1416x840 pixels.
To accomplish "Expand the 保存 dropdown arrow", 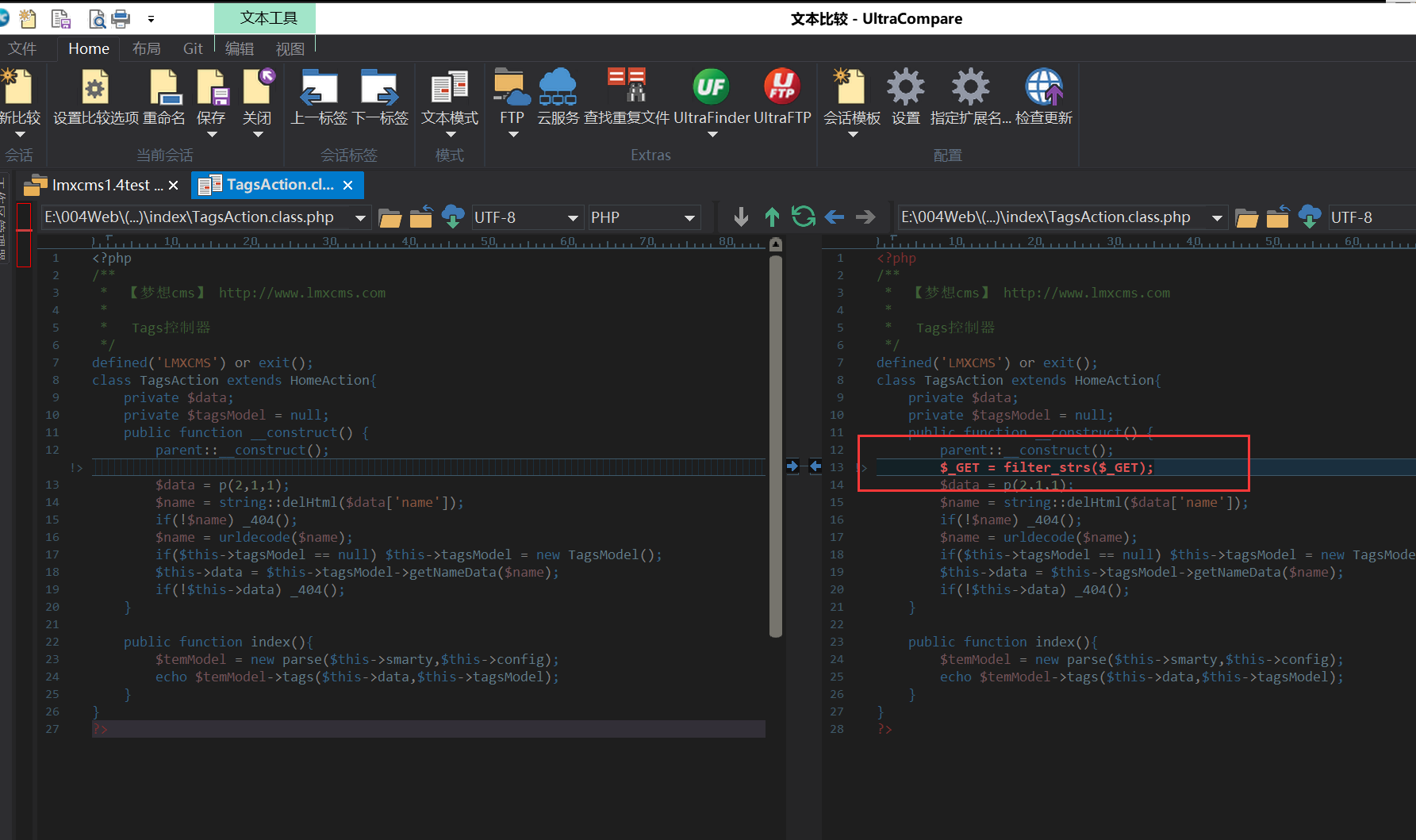I will 212,135.
